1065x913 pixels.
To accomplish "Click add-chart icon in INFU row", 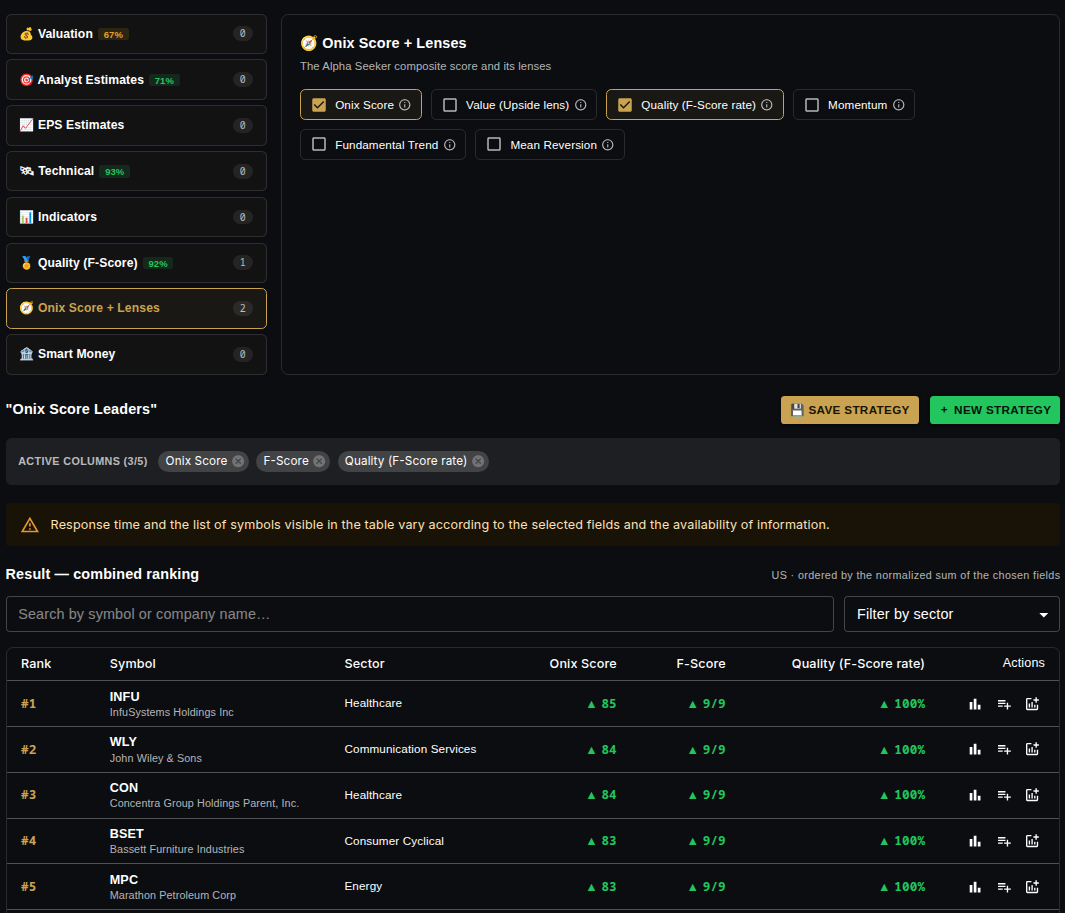I will (x=1032, y=704).
